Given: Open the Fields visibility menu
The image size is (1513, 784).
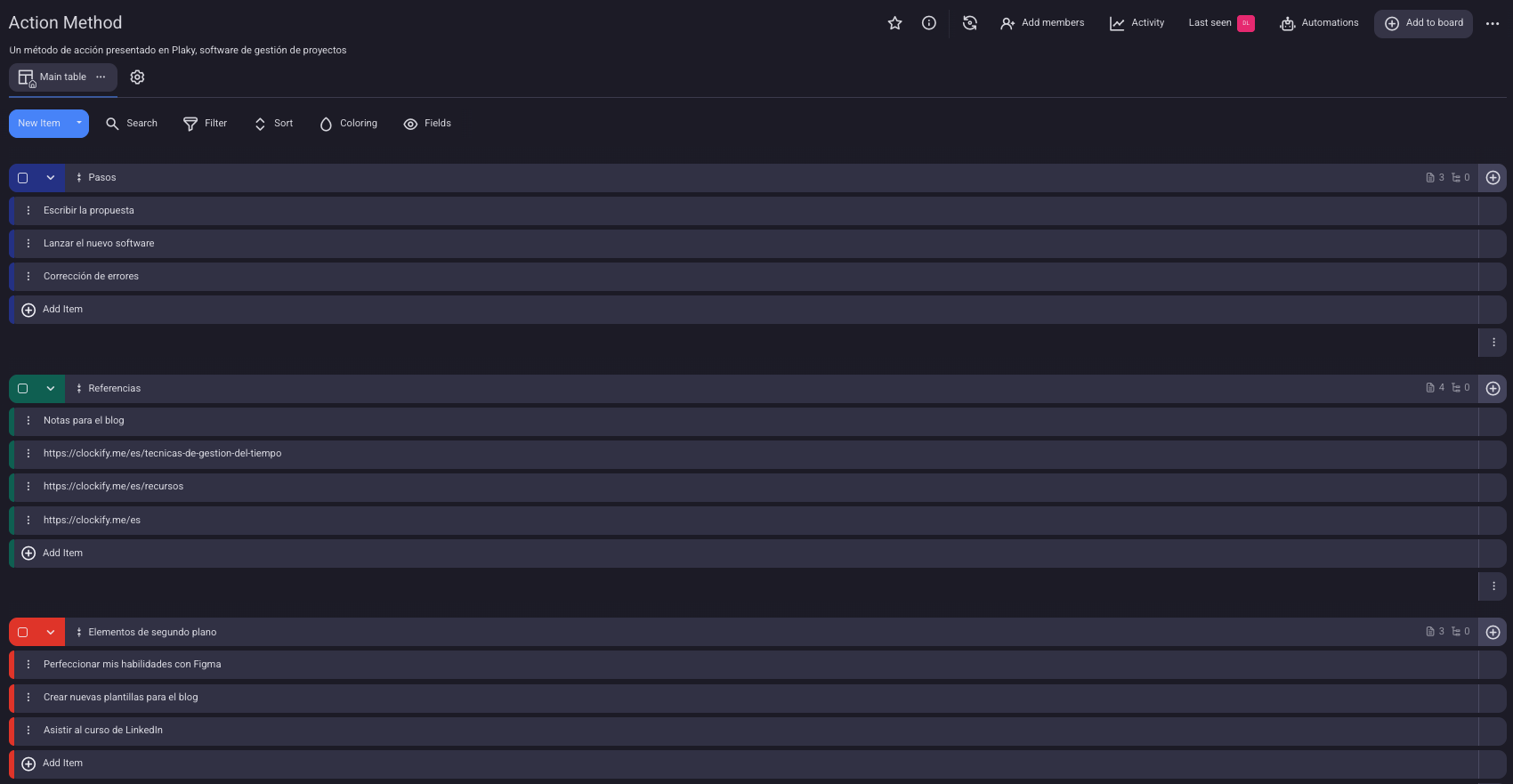Looking at the screenshot, I should 427,124.
